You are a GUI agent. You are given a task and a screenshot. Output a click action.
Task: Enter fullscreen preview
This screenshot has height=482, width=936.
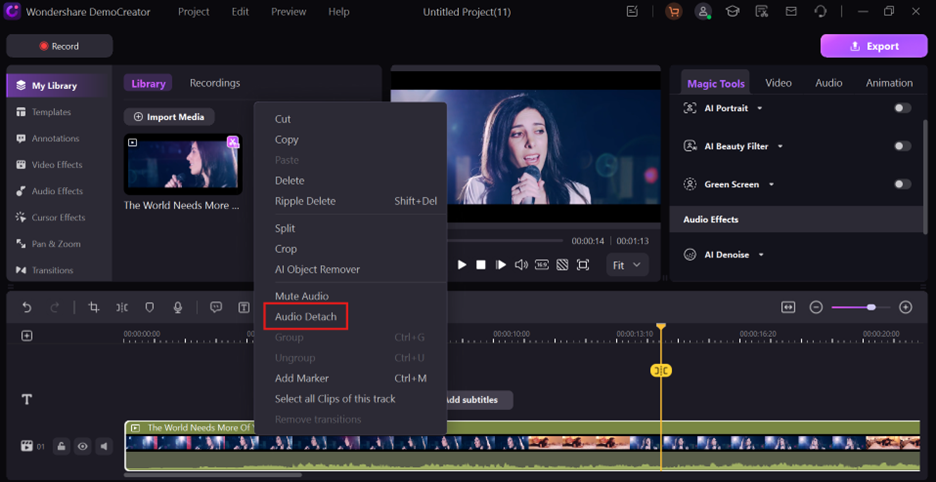(583, 265)
